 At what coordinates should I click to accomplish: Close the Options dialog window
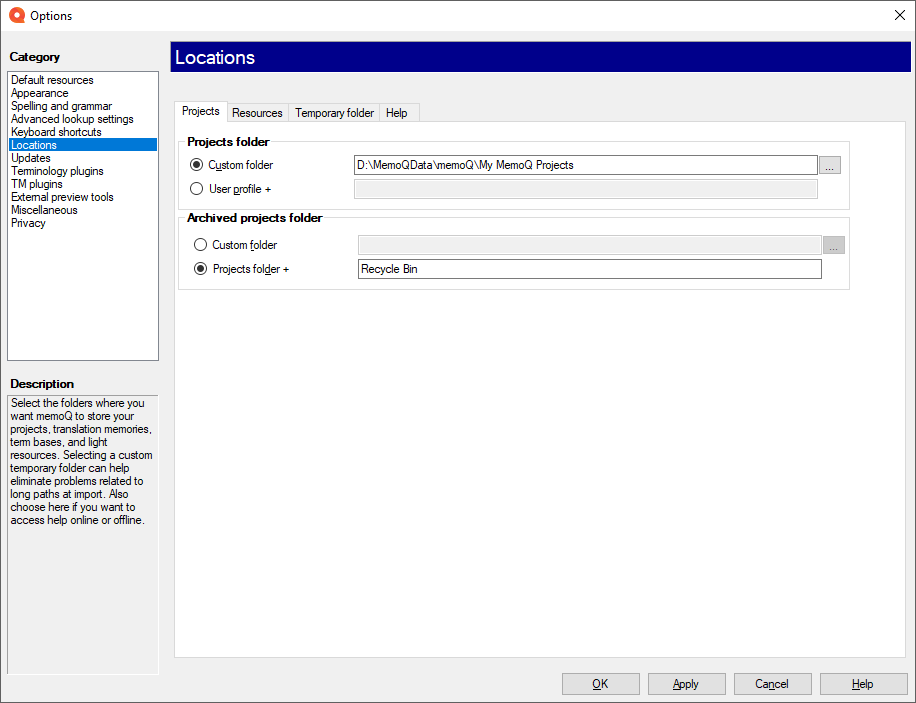(898, 15)
